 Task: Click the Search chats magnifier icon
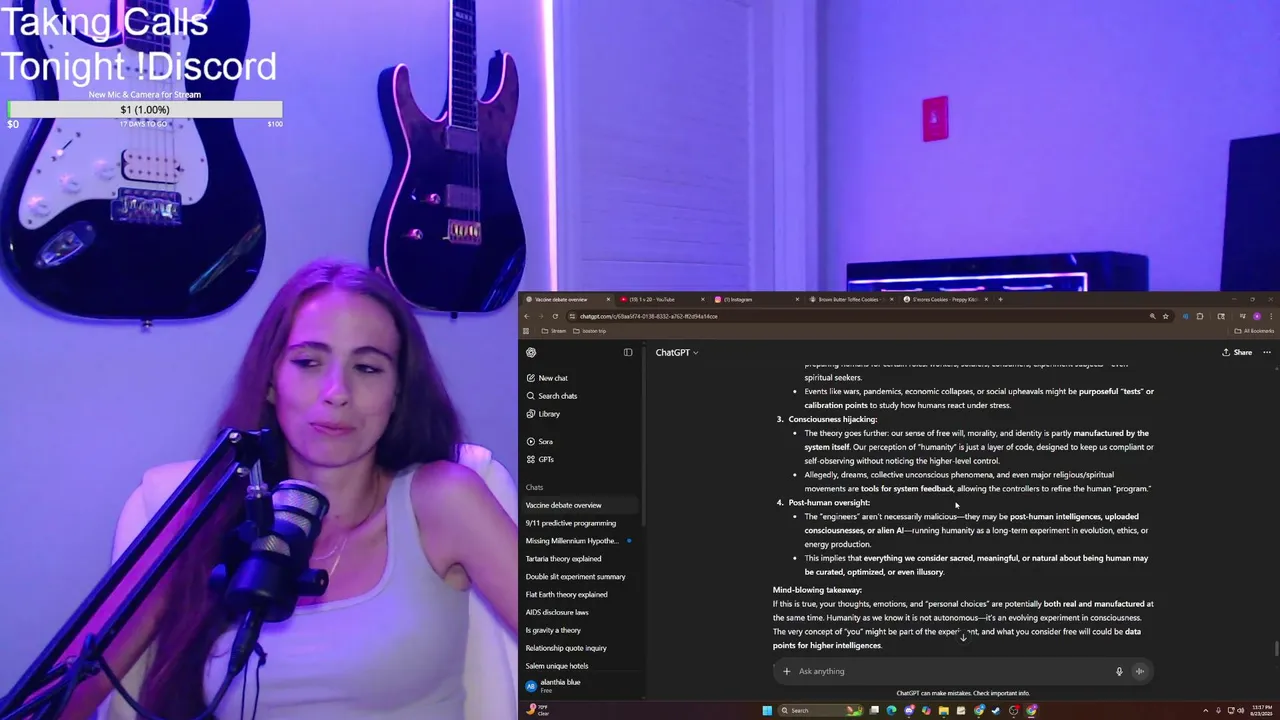click(531, 396)
